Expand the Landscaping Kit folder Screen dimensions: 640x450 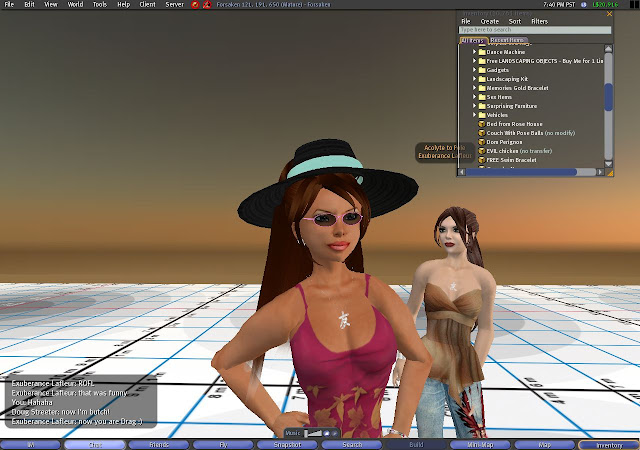(474, 79)
